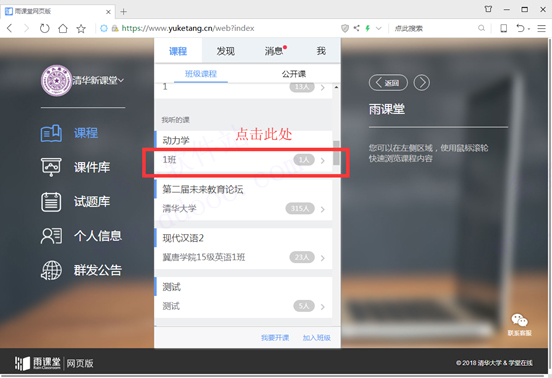Click the undo closed-tab icon
The width and height of the screenshot is (552, 378).
[x=520, y=28]
